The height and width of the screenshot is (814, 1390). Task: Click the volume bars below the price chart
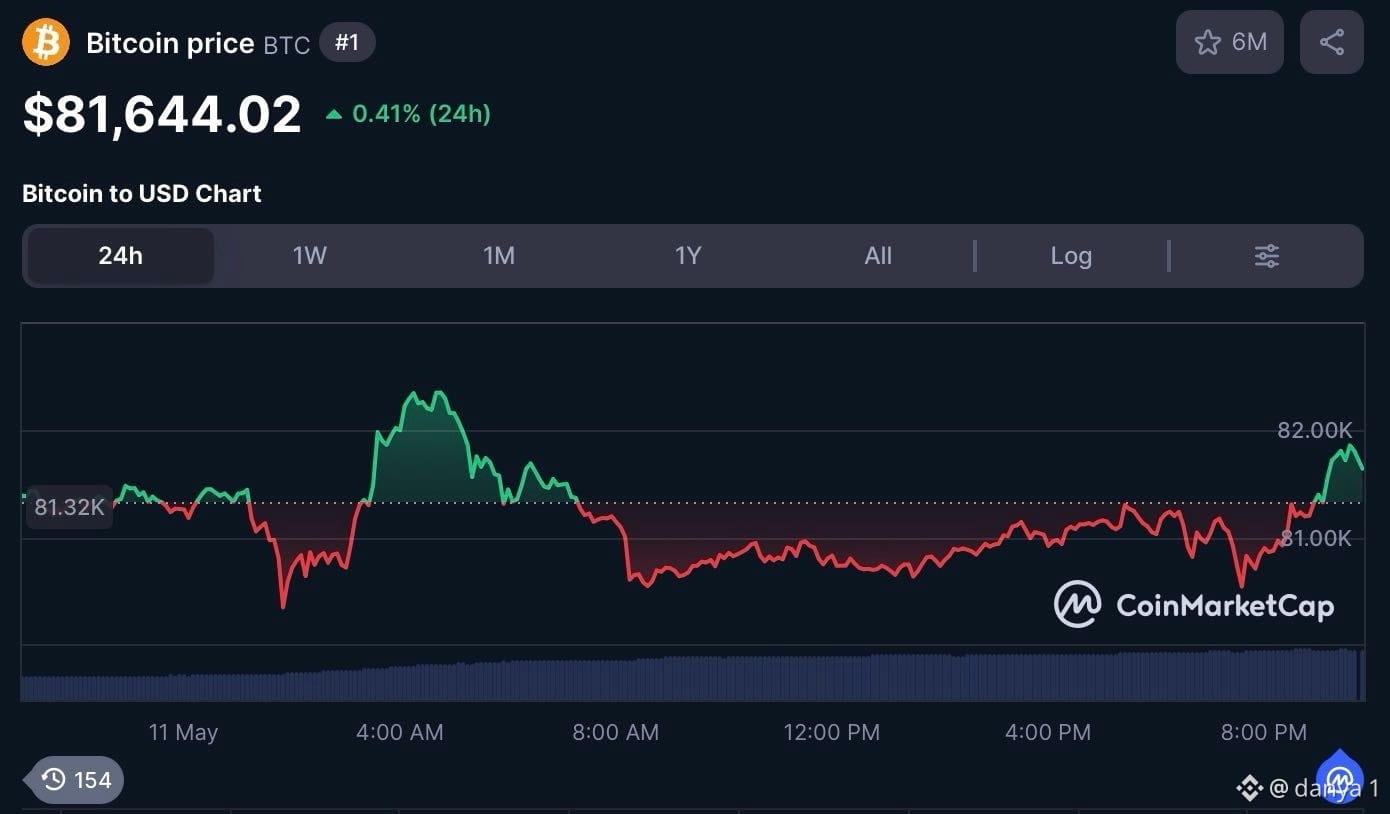point(691,675)
